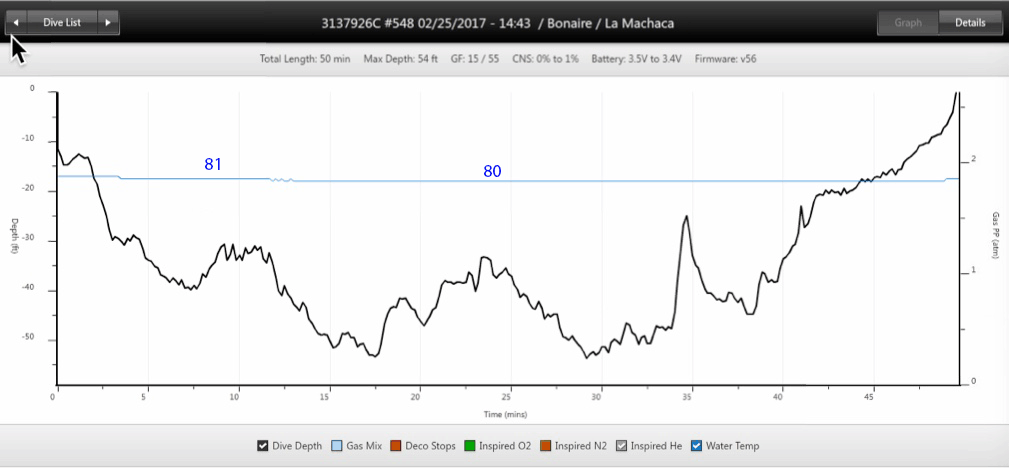The width and height of the screenshot is (1009, 468).
Task: Go to the next dive using right arrow
Action: tap(108, 22)
